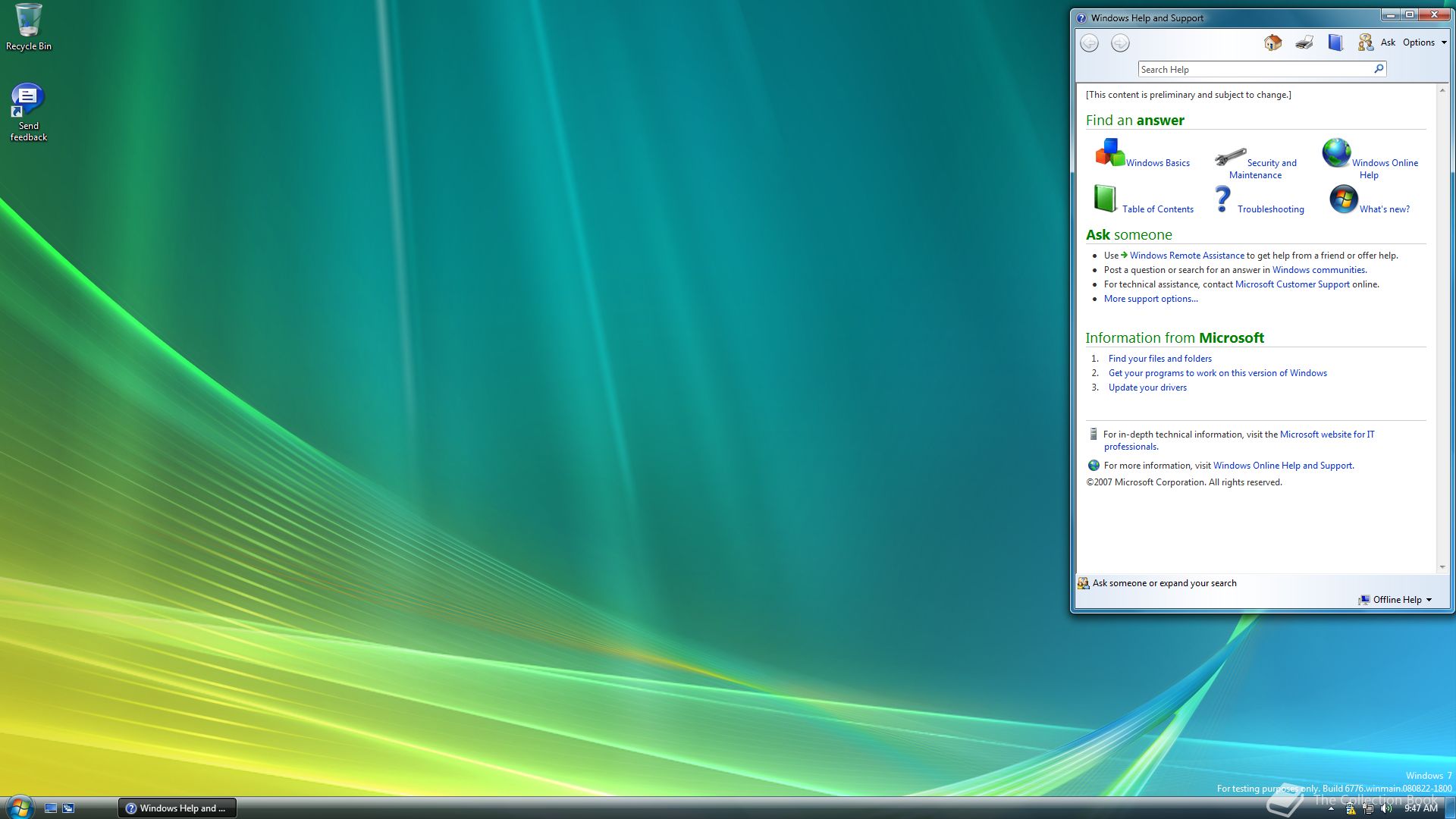Click the Help window scroll down arrow

(x=1442, y=566)
